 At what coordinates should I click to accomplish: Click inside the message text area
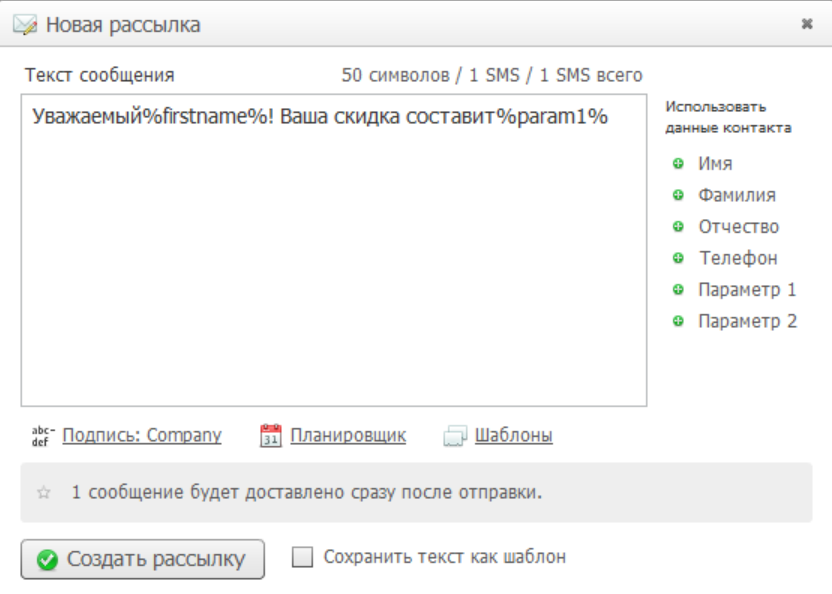click(x=333, y=260)
